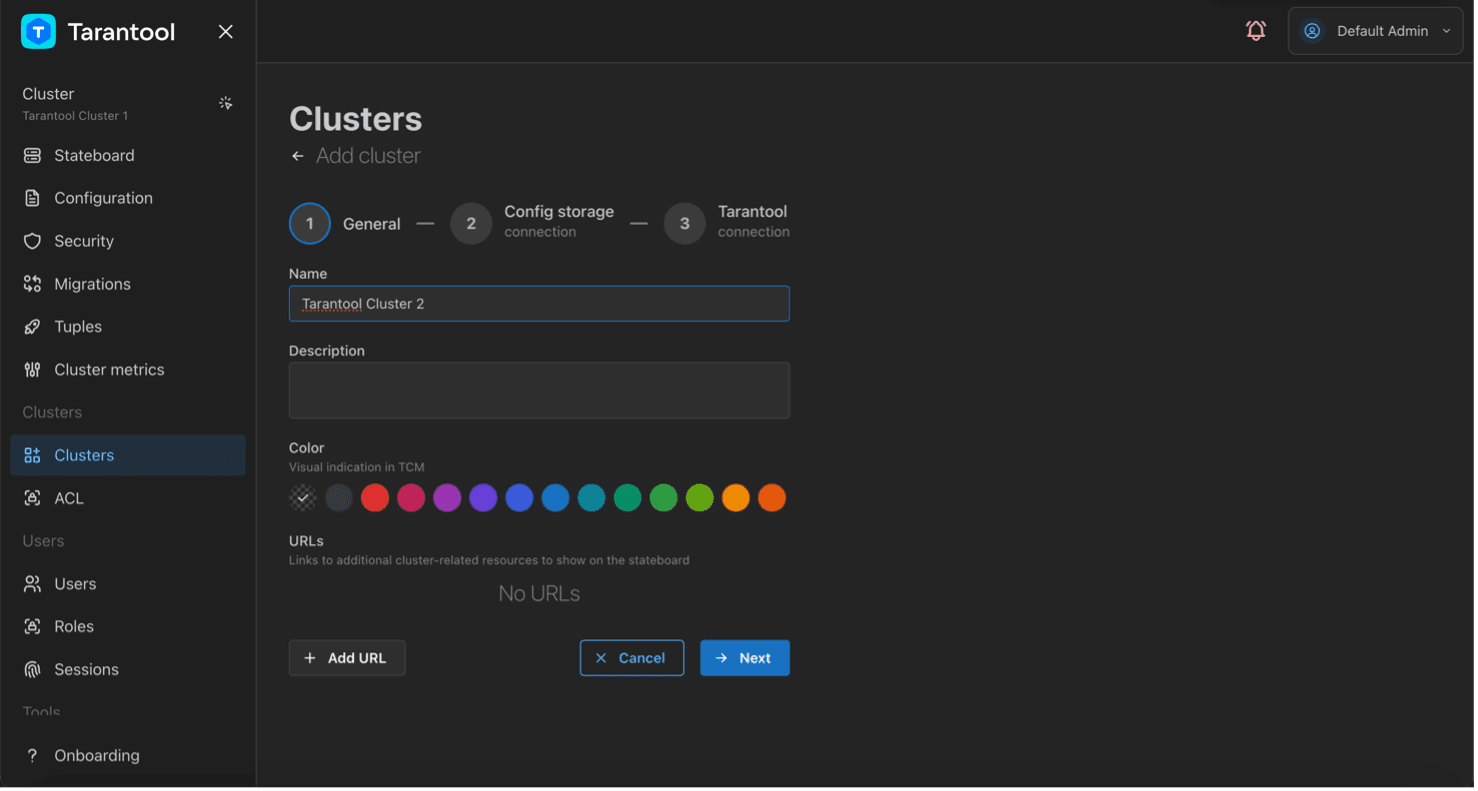The width and height of the screenshot is (1478, 791).
Task: Click the Cluster metrics sliders icon
Action: (x=32, y=370)
